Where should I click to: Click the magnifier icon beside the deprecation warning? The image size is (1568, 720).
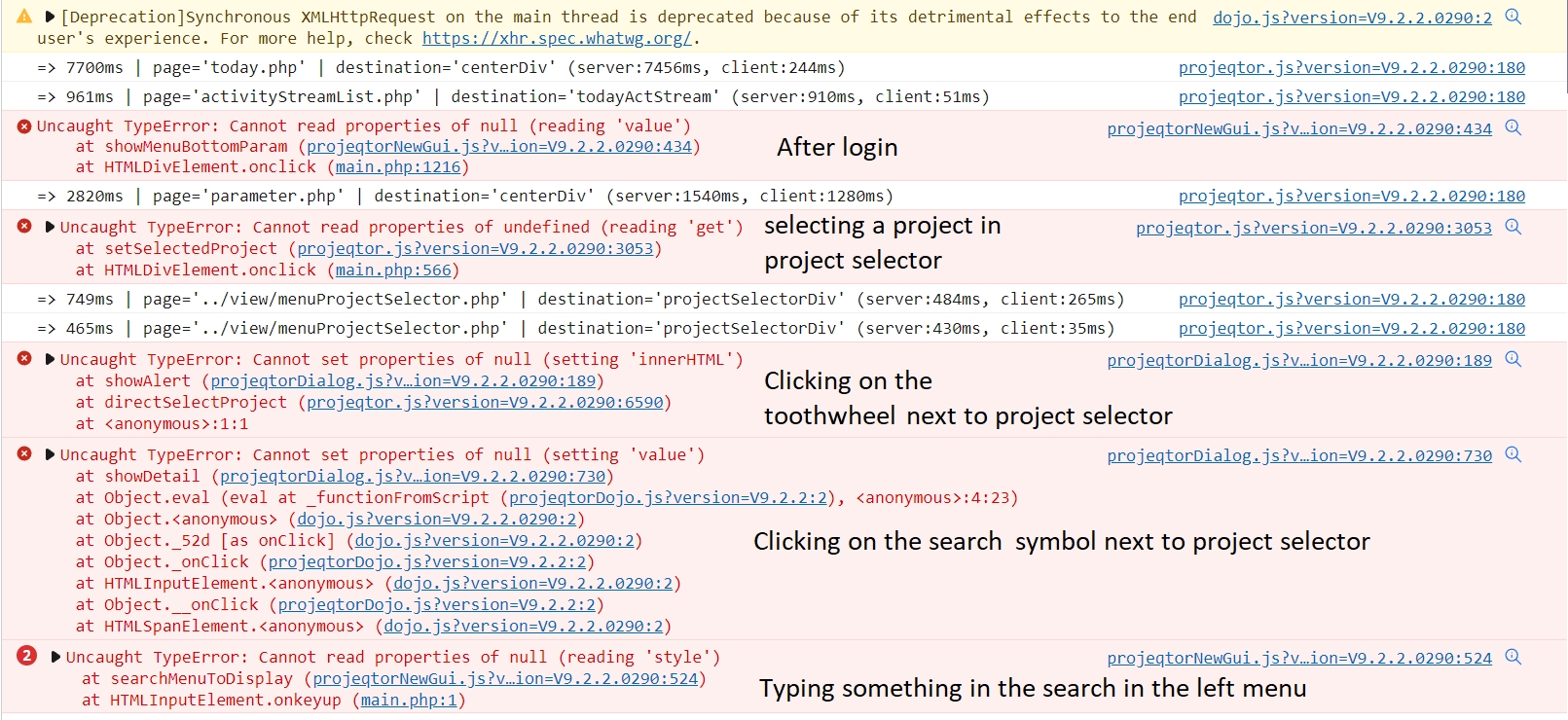(1513, 17)
